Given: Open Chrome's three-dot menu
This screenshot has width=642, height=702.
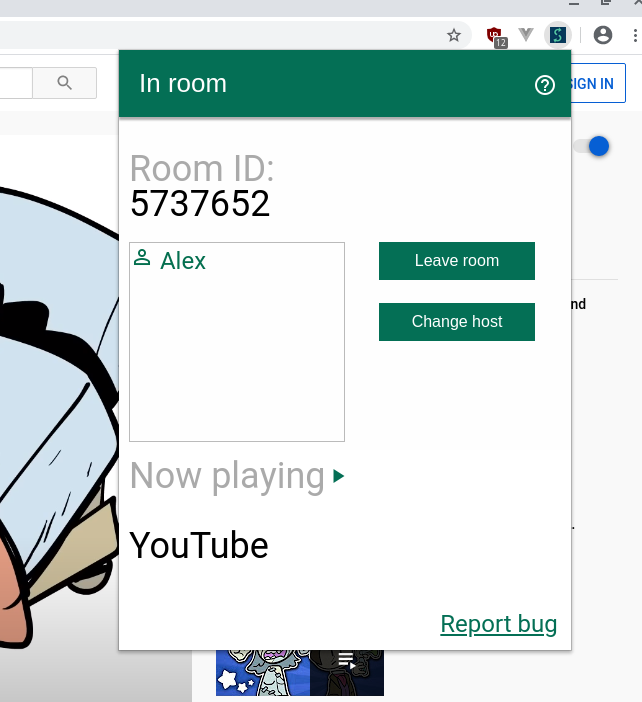Looking at the screenshot, I should pos(635,35).
